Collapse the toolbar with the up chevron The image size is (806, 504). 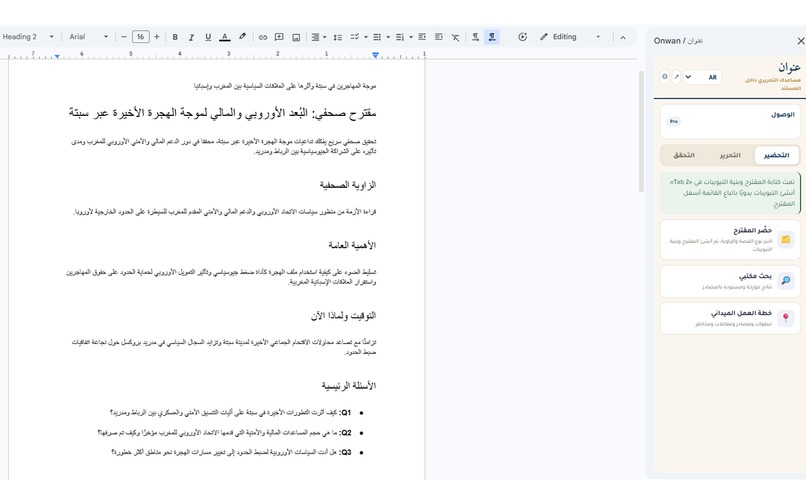coord(622,37)
